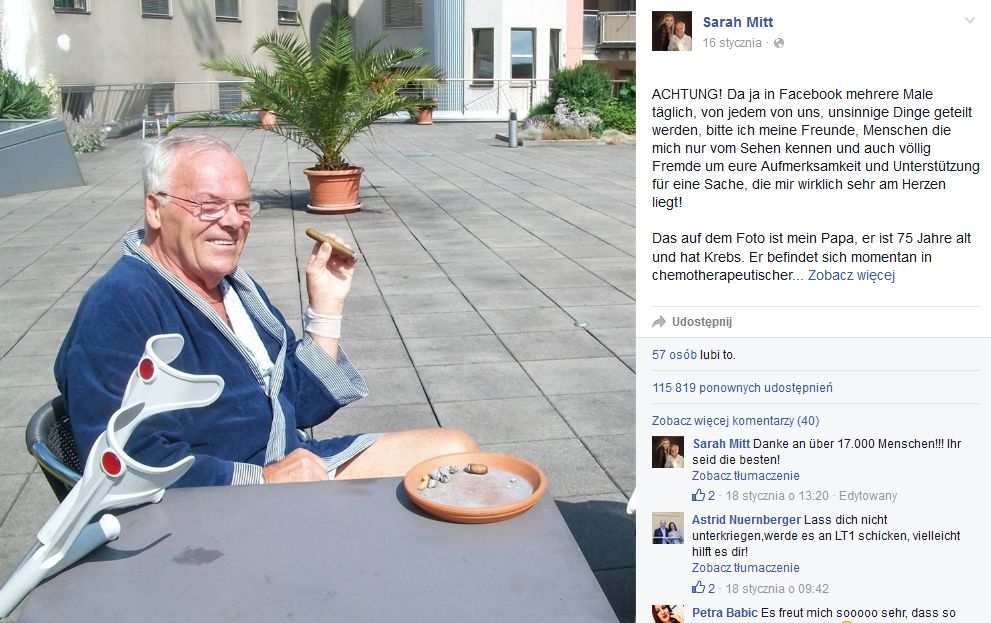Open Petra Babic's profile name link
The width and height of the screenshot is (991, 623).
point(724,612)
